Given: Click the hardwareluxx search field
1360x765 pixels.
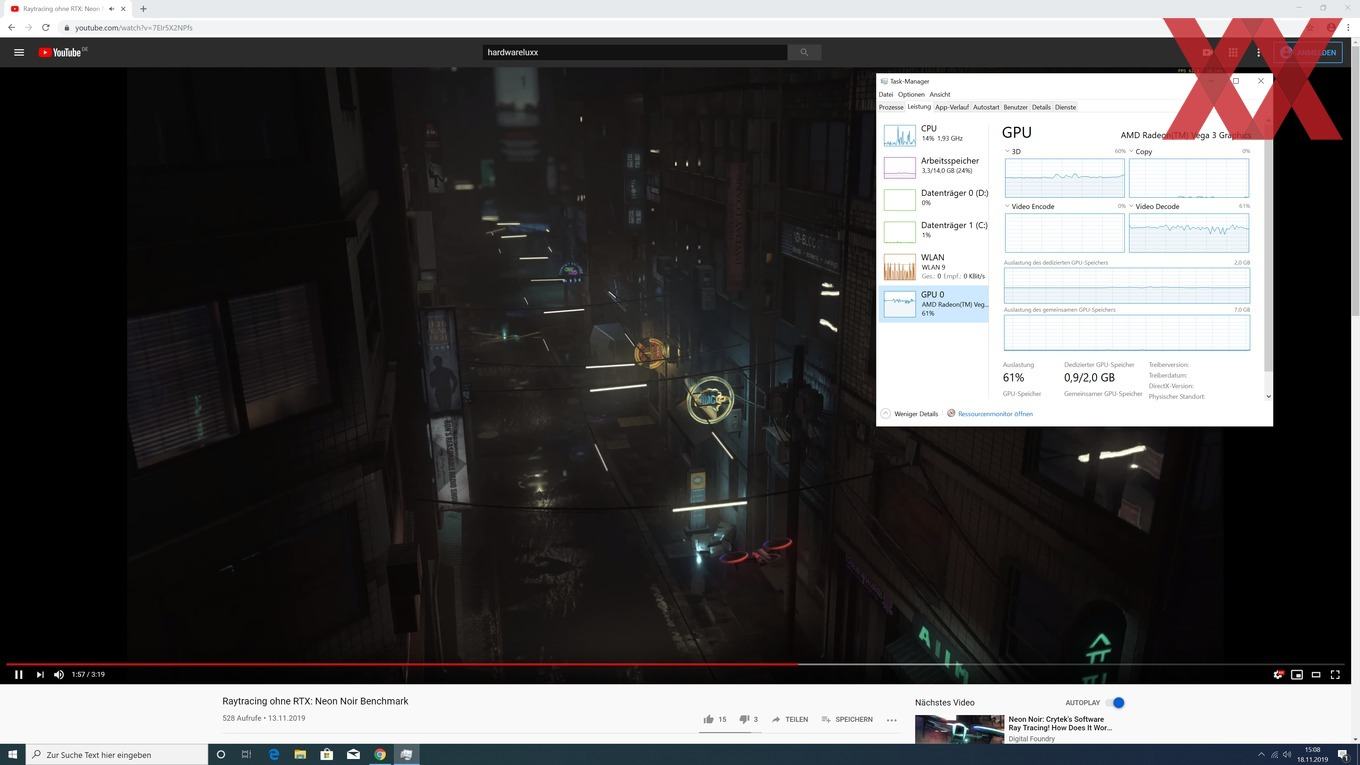Looking at the screenshot, I should pyautogui.click(x=635, y=52).
